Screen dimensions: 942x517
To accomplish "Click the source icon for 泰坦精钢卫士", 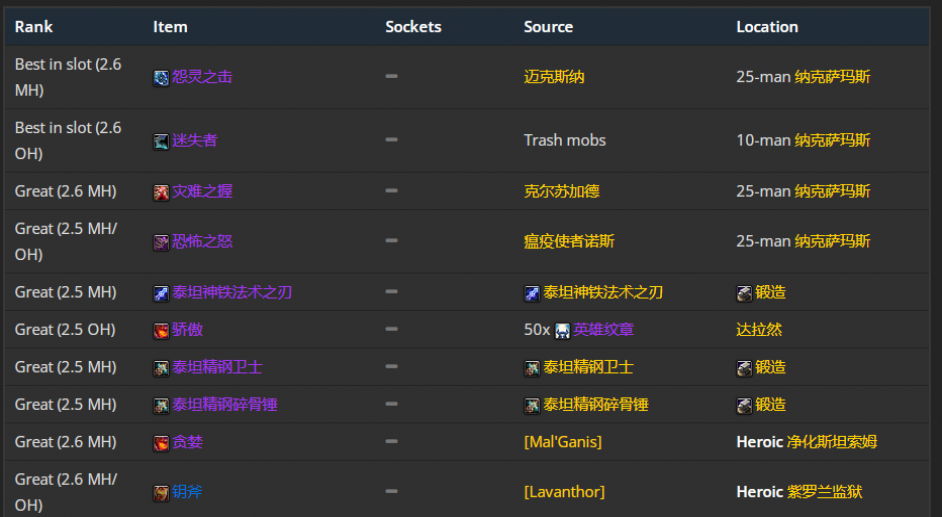I will [x=532, y=368].
